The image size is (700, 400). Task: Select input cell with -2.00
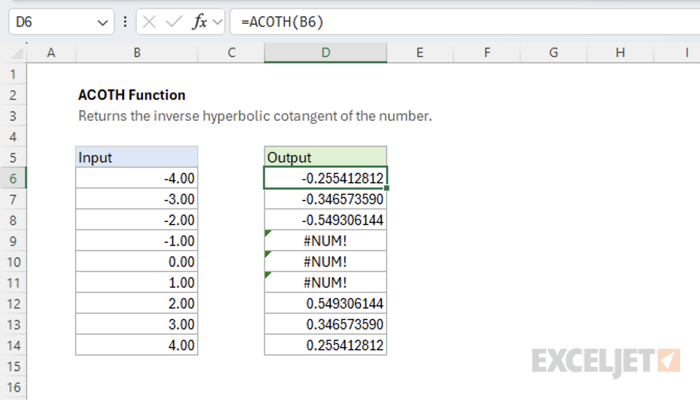coord(137,220)
